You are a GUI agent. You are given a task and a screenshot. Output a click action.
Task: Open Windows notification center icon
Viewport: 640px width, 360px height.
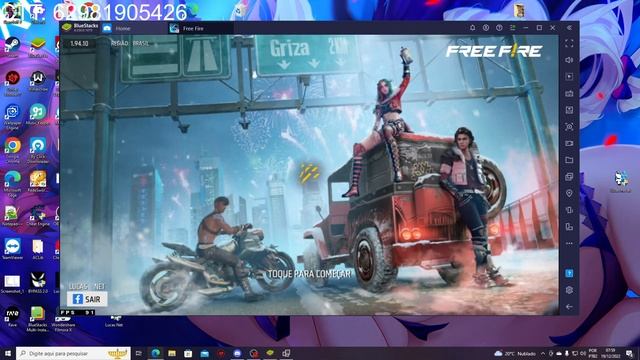629,353
